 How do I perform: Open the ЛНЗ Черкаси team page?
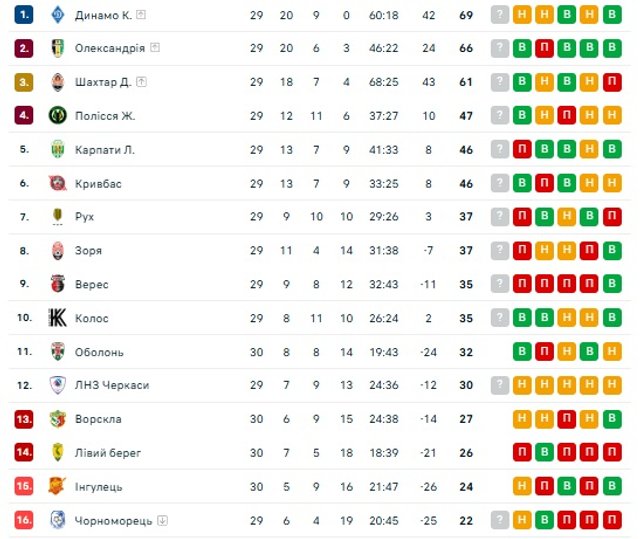pyautogui.click(x=112, y=385)
